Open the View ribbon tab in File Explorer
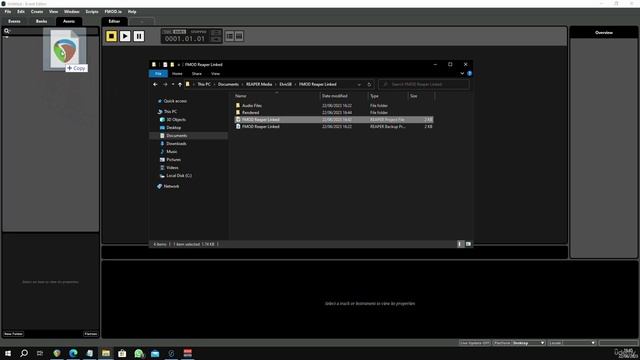Viewport: 640px width, 360px height. click(216, 74)
